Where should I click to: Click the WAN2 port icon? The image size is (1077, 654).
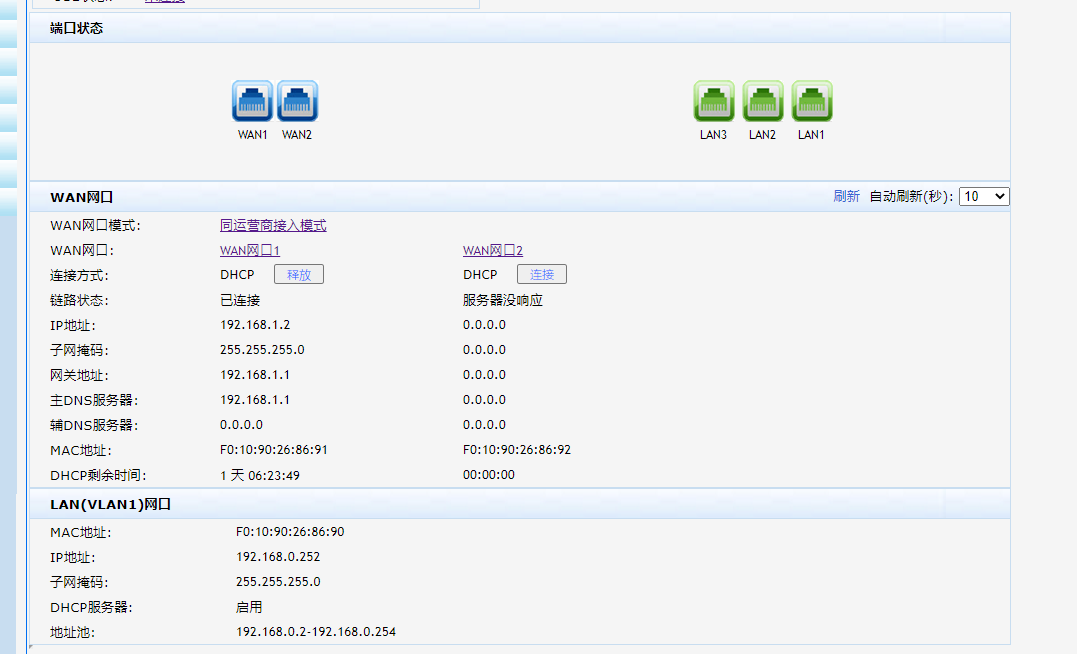(x=297, y=101)
